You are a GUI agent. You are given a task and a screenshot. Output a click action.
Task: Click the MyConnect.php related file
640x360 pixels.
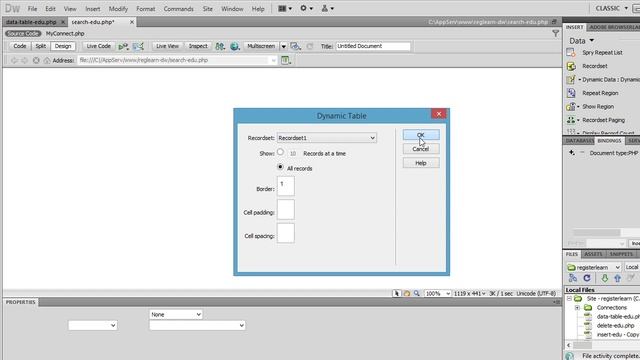[x=65, y=33]
